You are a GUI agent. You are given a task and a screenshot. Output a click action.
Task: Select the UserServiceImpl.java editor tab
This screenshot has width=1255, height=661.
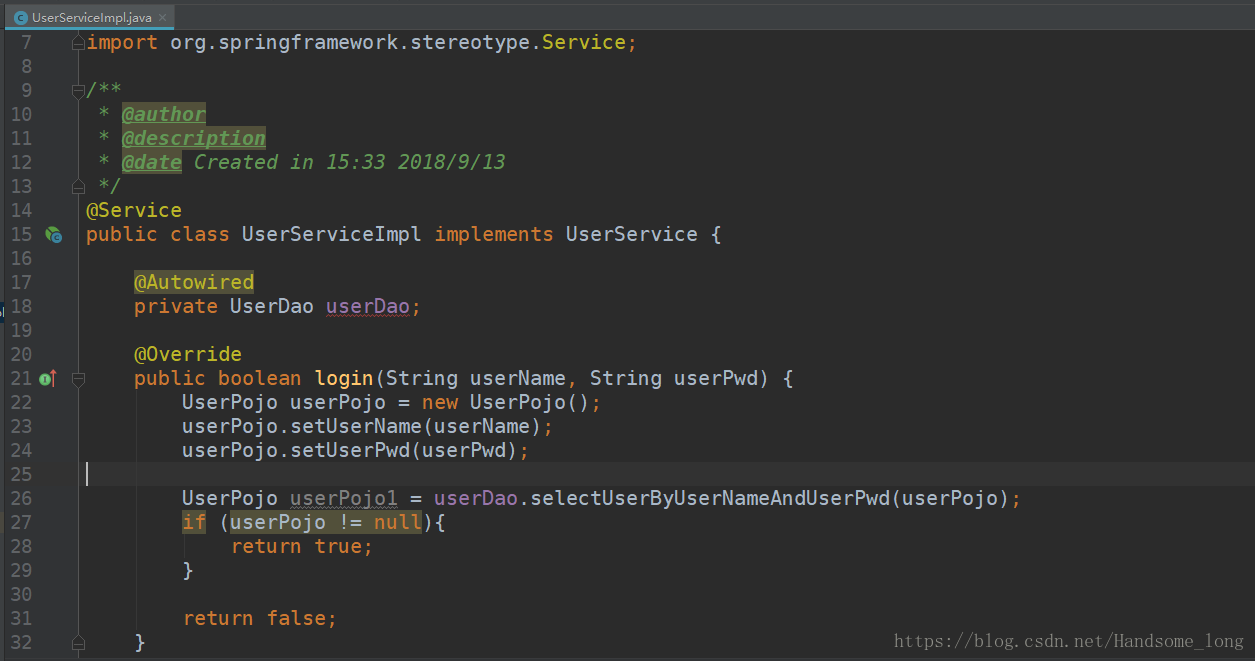click(x=88, y=17)
